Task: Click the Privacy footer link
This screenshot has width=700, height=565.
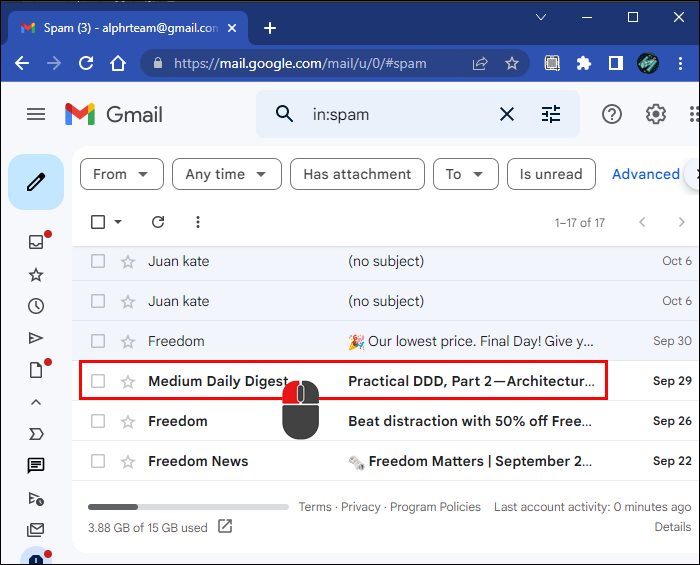Action: click(x=360, y=507)
